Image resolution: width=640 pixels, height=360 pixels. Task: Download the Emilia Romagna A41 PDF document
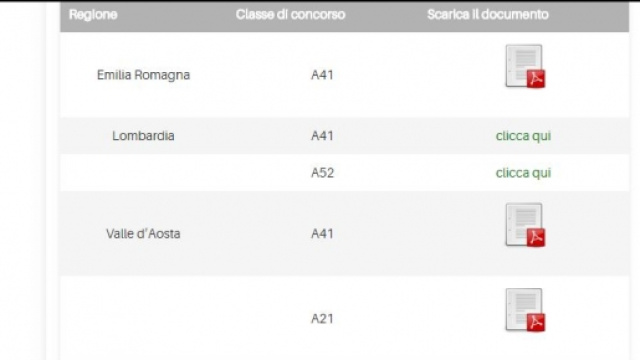525,67
